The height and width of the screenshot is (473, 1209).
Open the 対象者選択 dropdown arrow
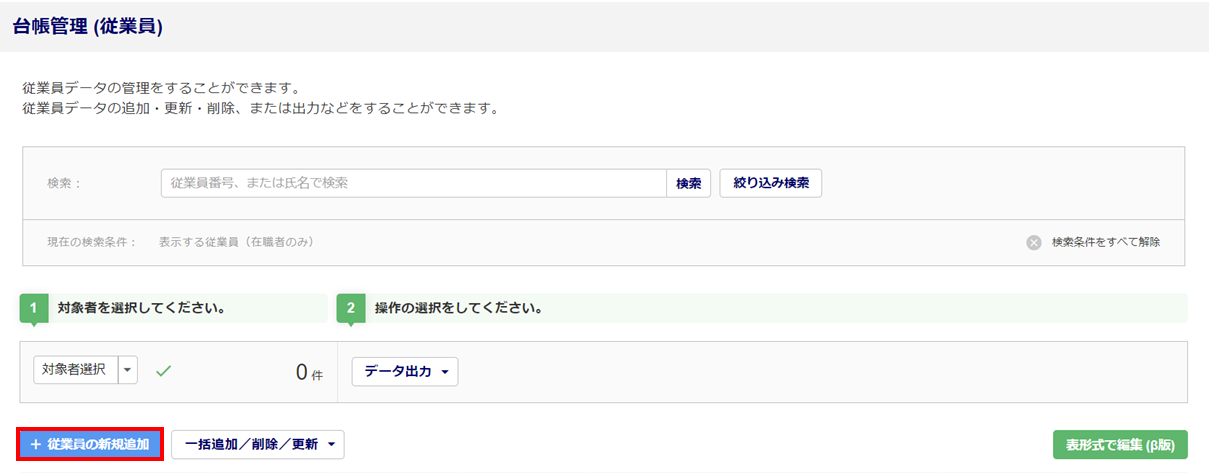(x=128, y=370)
